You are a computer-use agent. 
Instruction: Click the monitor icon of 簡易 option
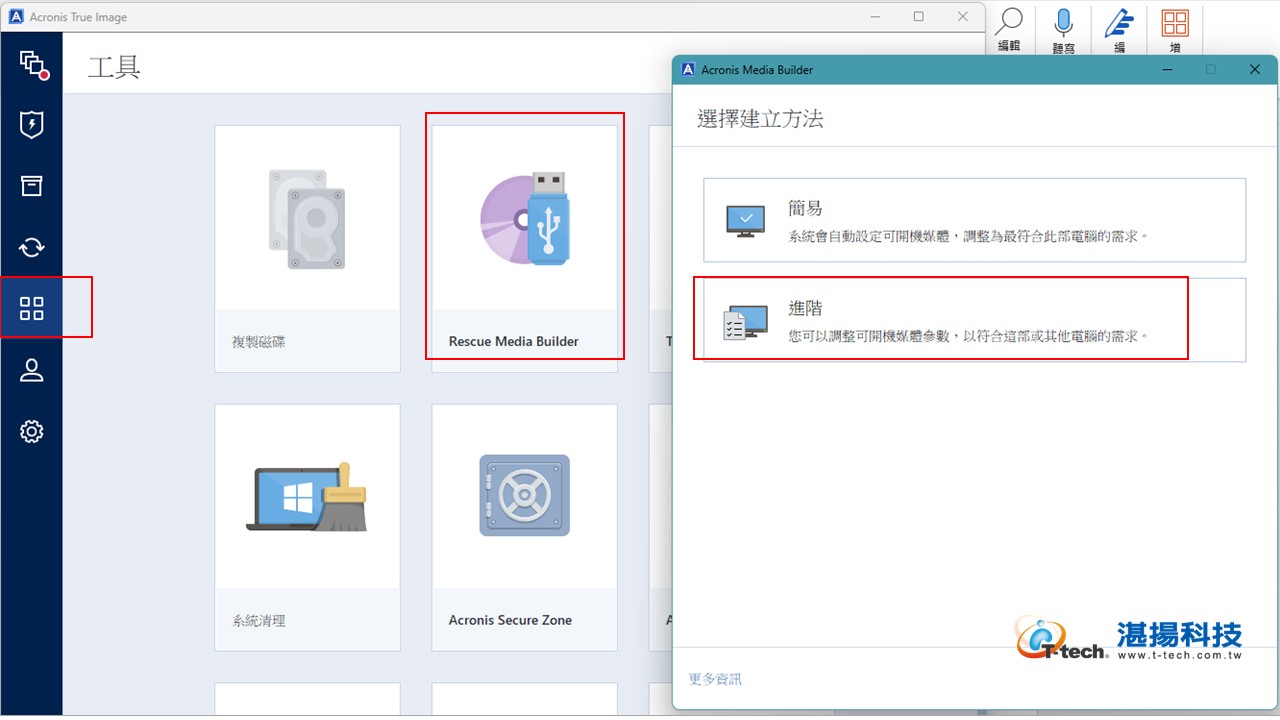click(x=745, y=220)
